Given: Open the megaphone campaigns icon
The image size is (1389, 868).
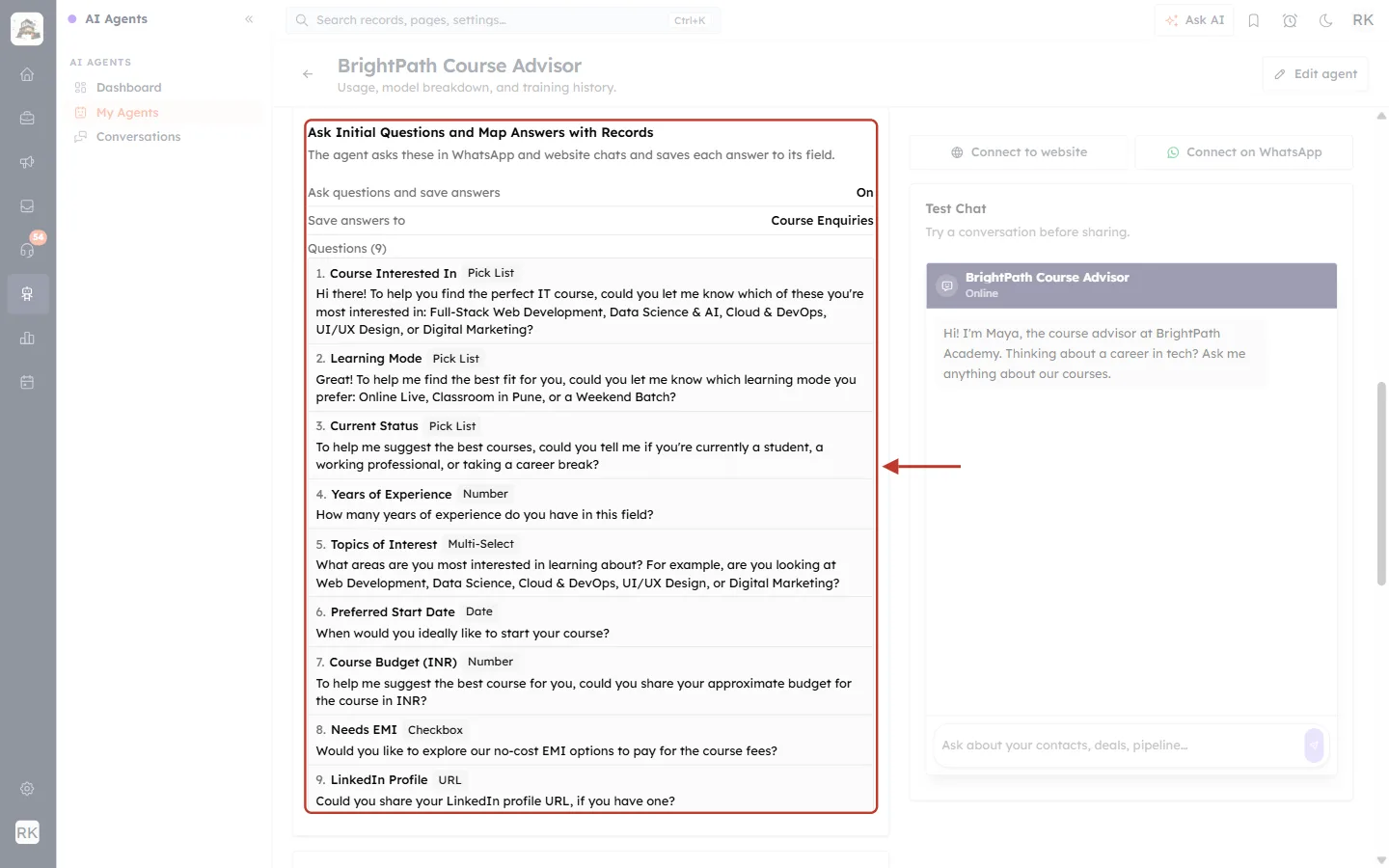Looking at the screenshot, I should coord(27,162).
